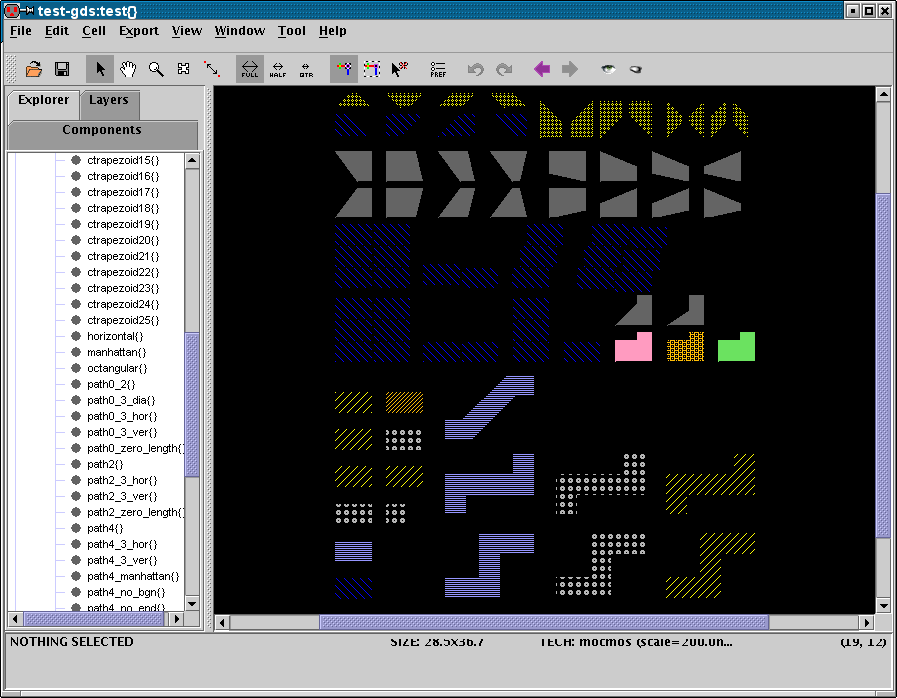Viewport: 897px width, 698px height.
Task: Click canvas vertical scrollbar thumb
Action: tap(883, 366)
